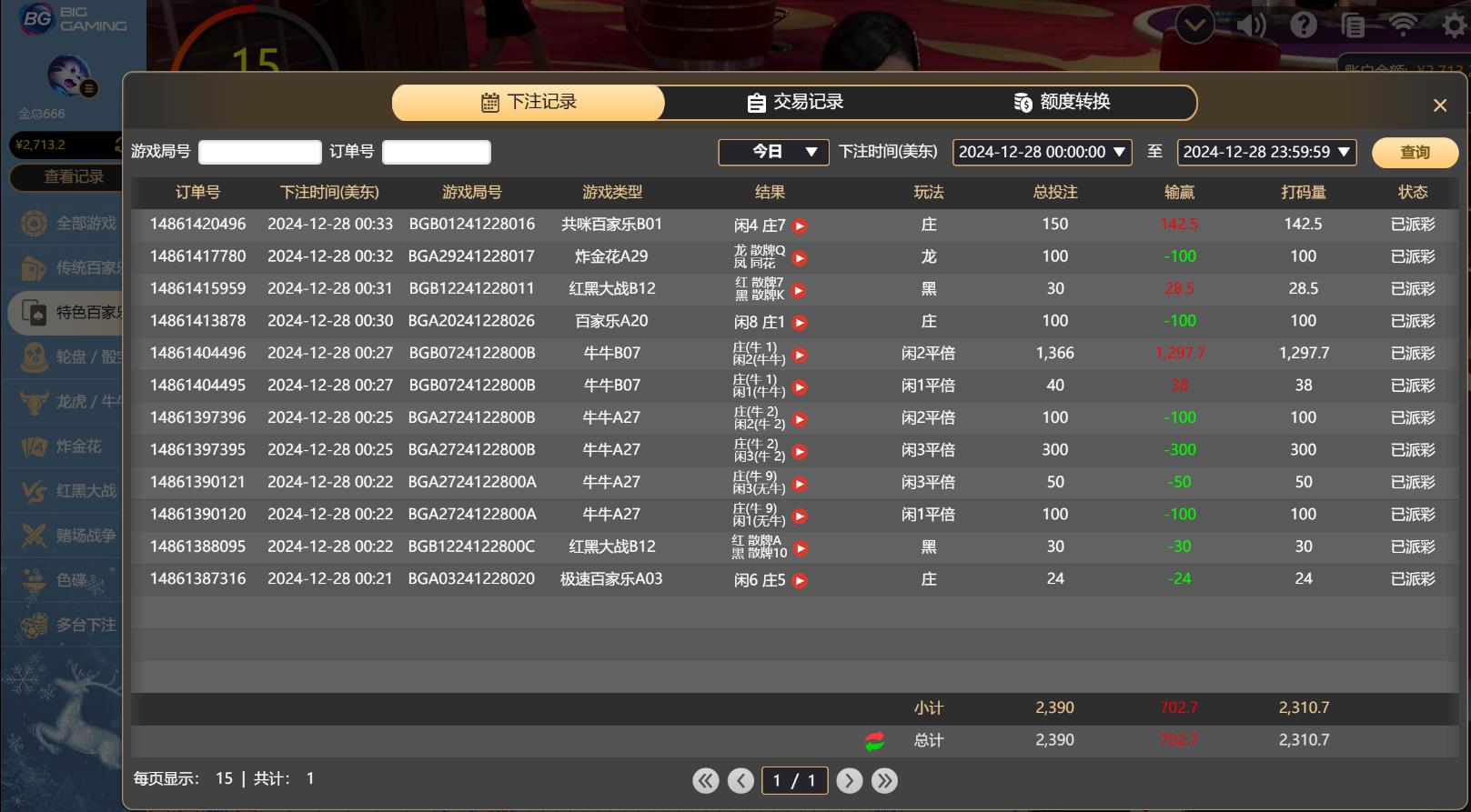This screenshot has height=812, width=1471.
Task: Play replay for order 14861420496
Action: 800,226
